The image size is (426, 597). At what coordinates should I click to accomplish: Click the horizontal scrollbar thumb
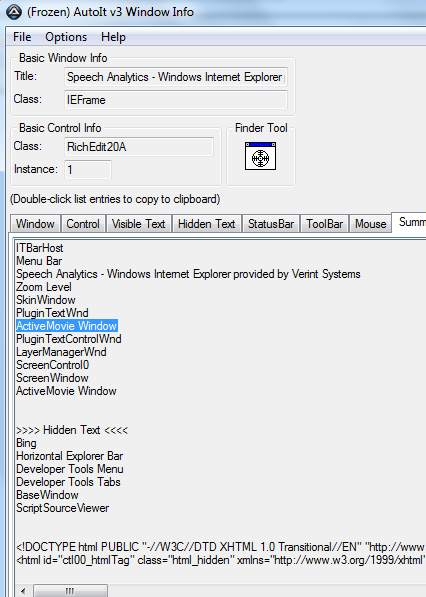(70, 591)
